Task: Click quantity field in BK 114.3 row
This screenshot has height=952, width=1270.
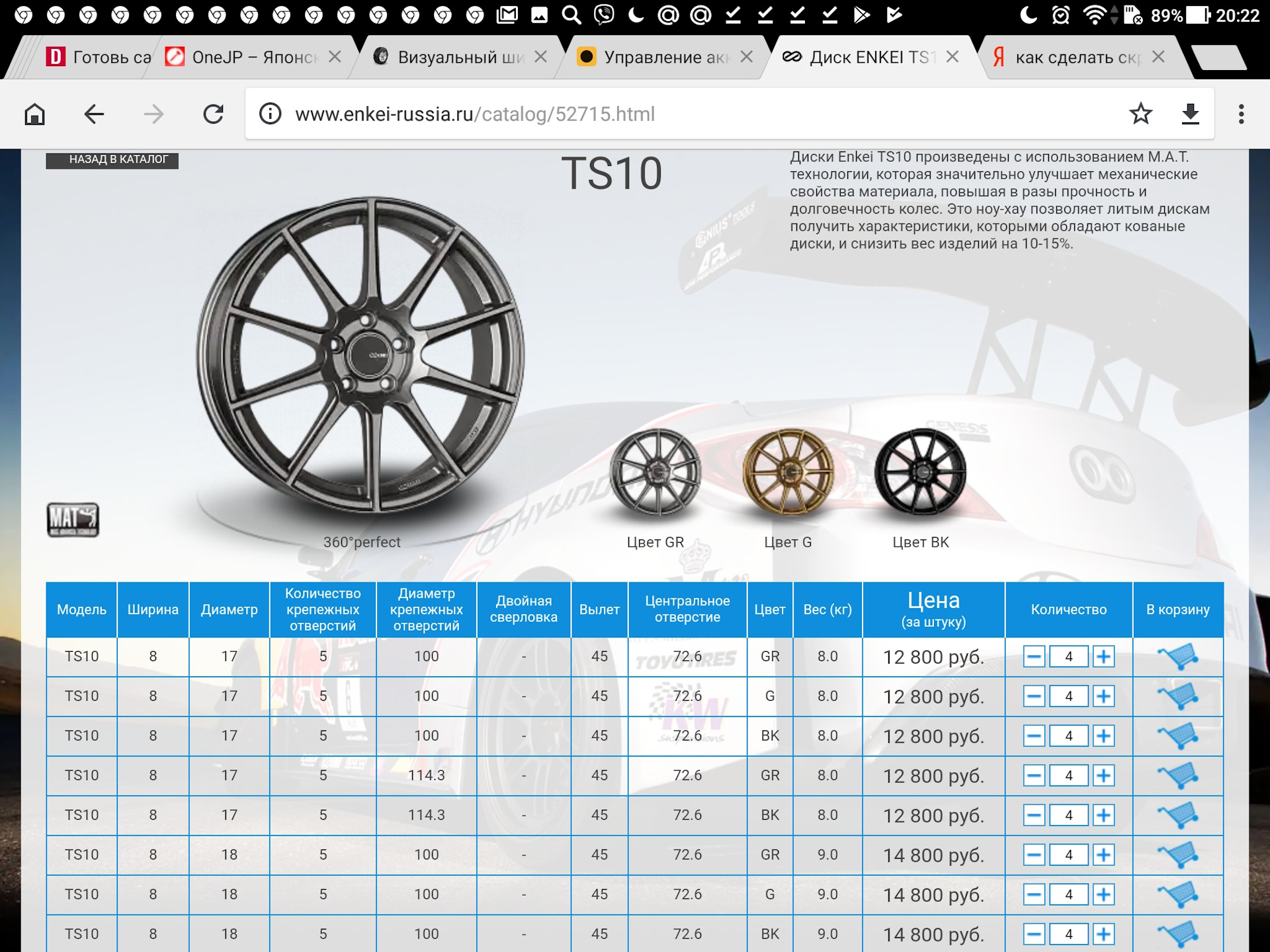Action: (1069, 815)
